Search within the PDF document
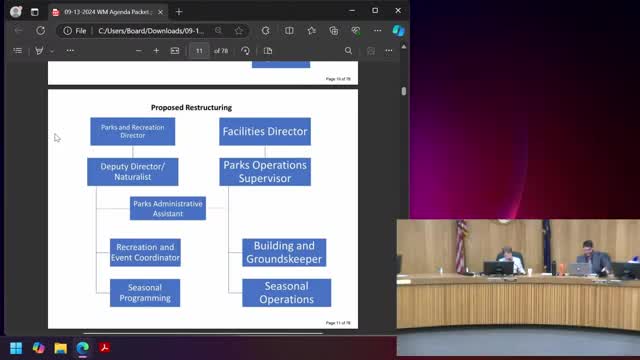640x360 pixels. tap(348, 51)
